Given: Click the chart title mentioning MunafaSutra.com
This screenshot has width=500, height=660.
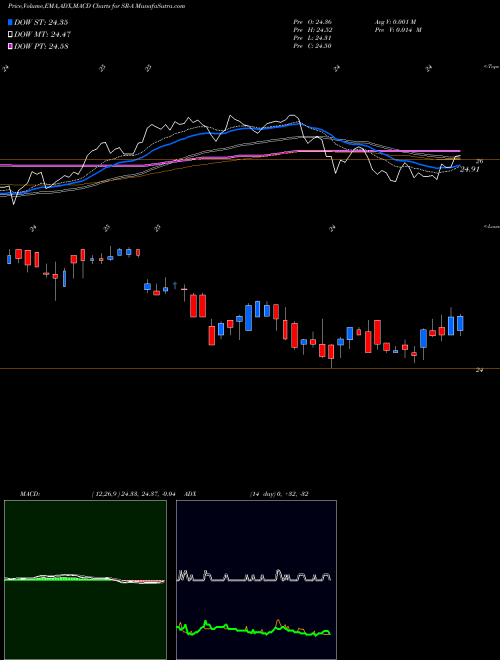Looking at the screenshot, I should click(x=96, y=6).
